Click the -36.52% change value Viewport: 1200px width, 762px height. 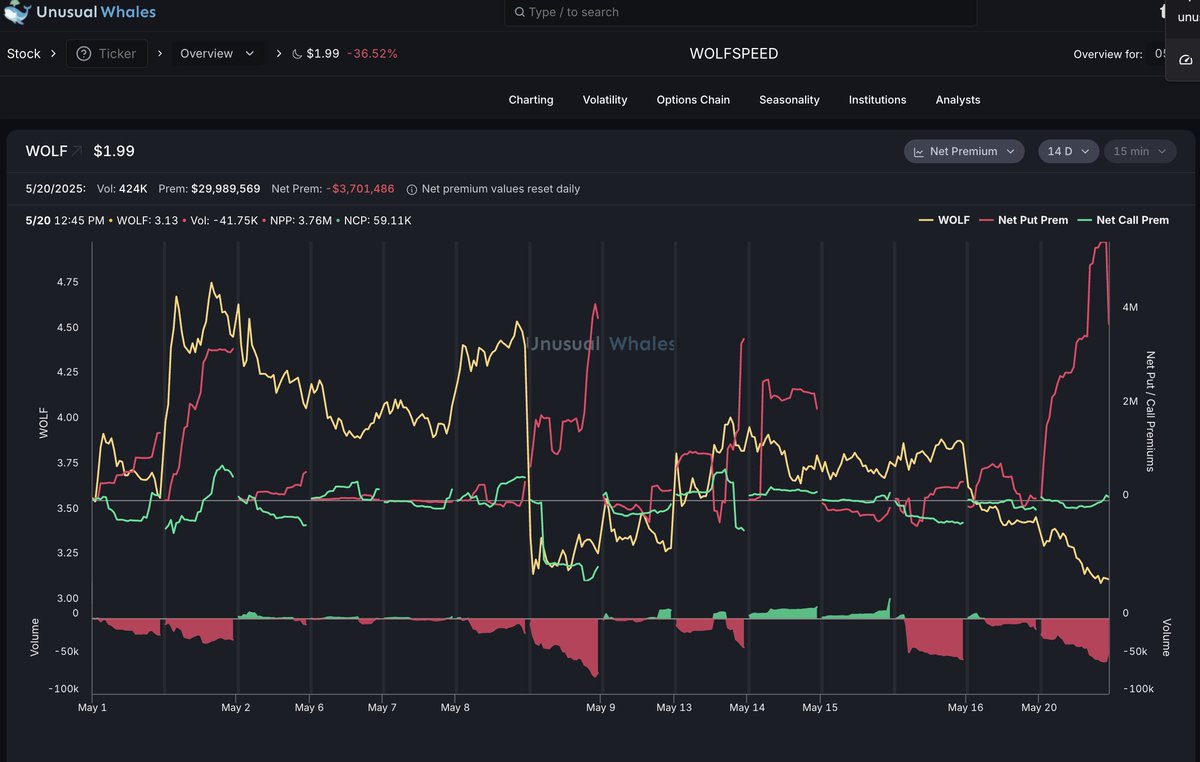[372, 54]
